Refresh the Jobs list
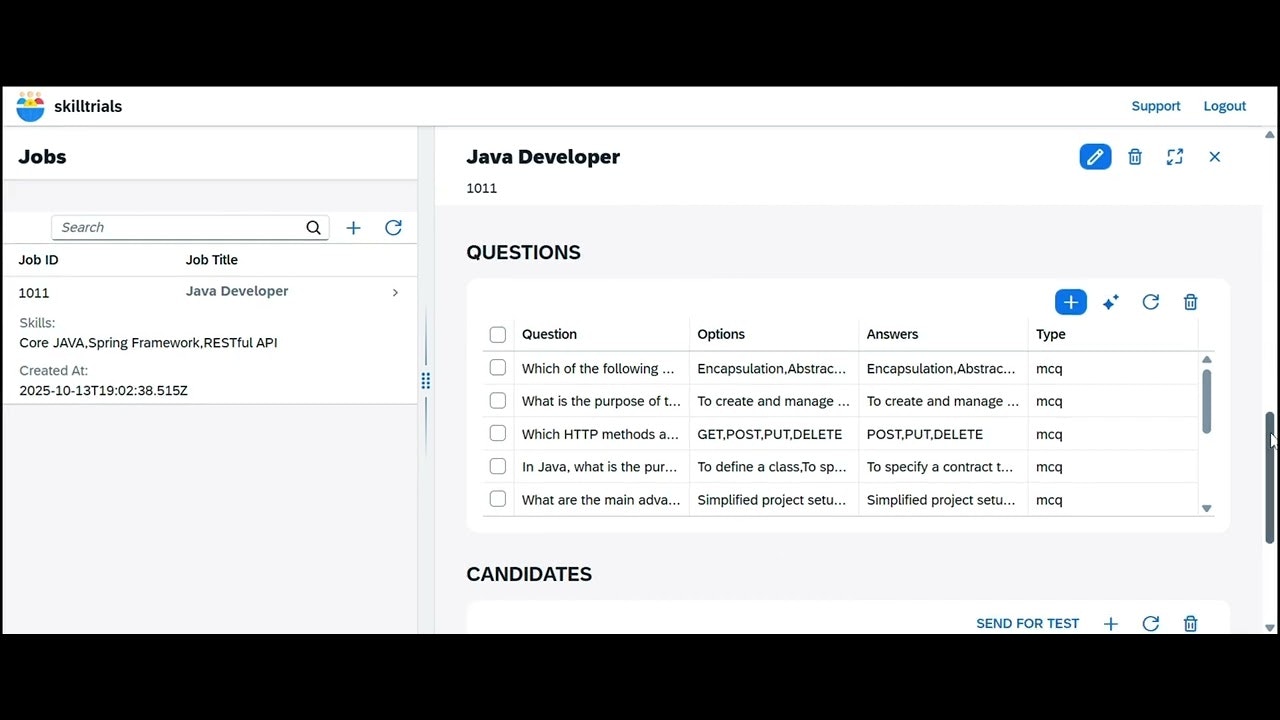Screen dimensions: 1280x720 (x=393, y=228)
